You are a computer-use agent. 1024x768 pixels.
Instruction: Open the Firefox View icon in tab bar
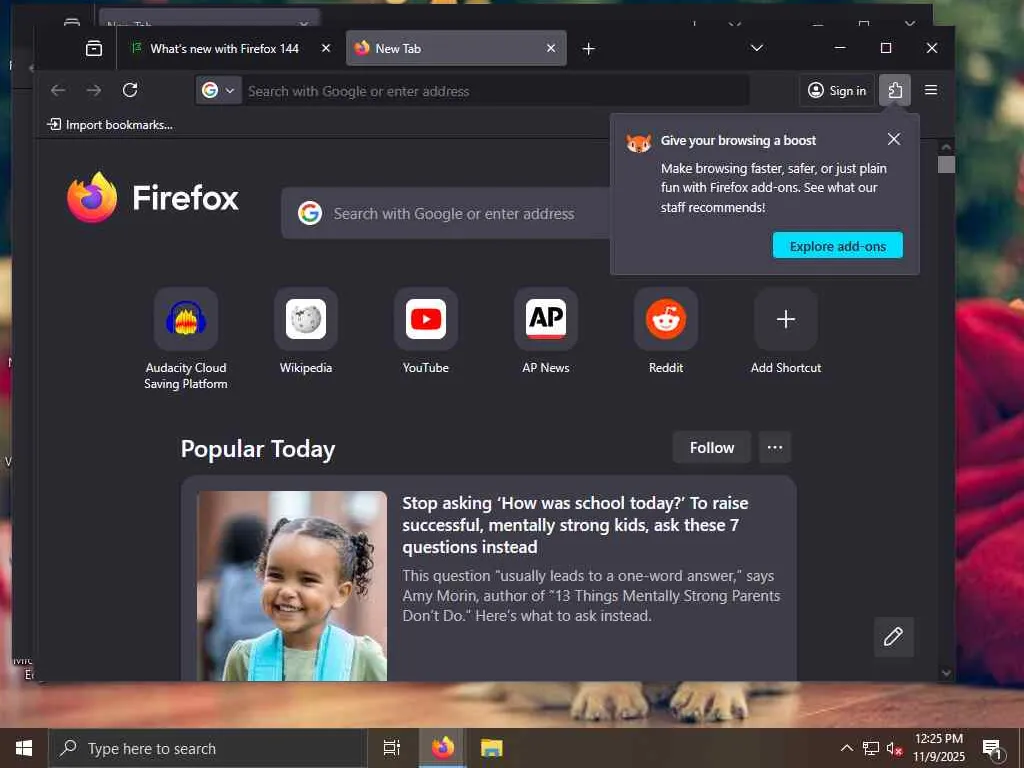point(94,48)
